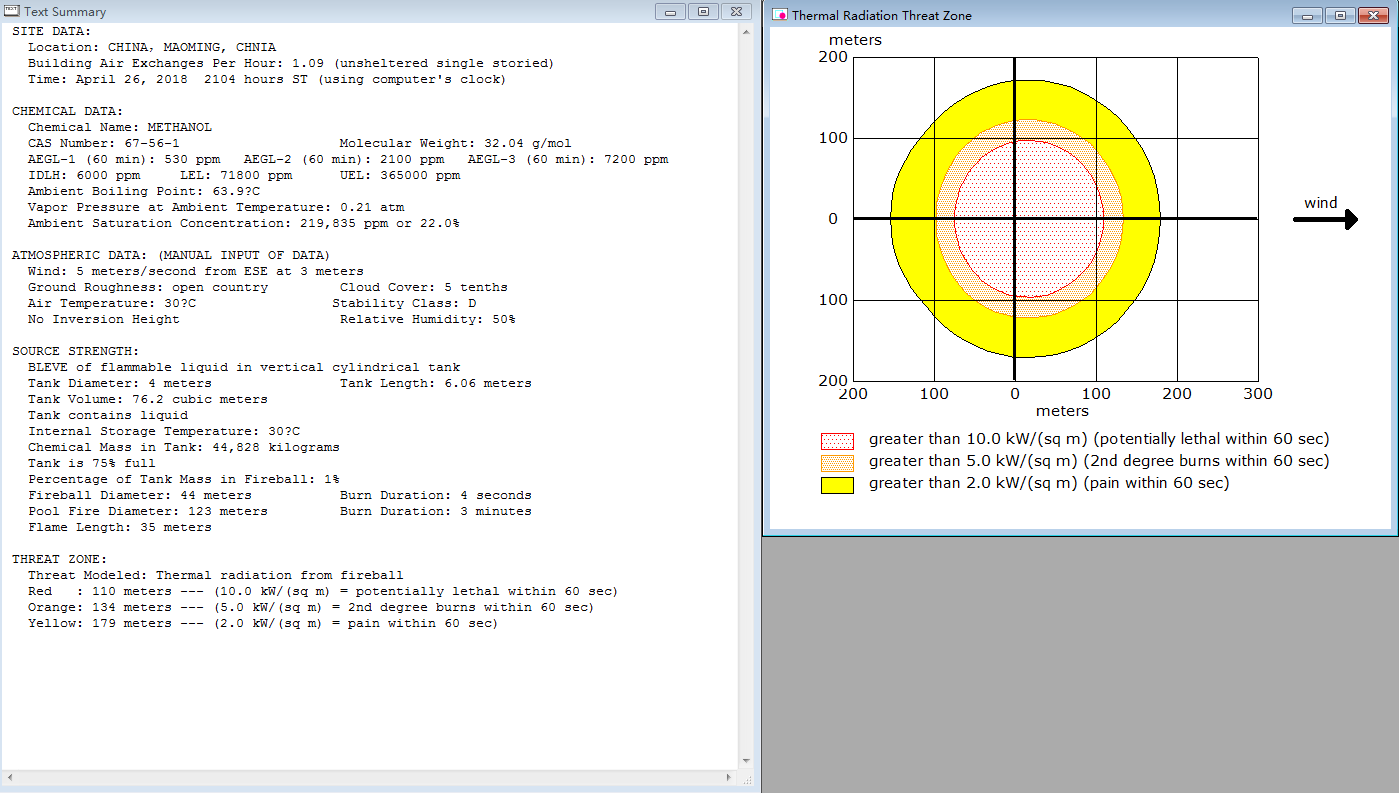The height and width of the screenshot is (793, 1399).
Task: Click the 'No Inversion Height' text
Action: pos(104,319)
